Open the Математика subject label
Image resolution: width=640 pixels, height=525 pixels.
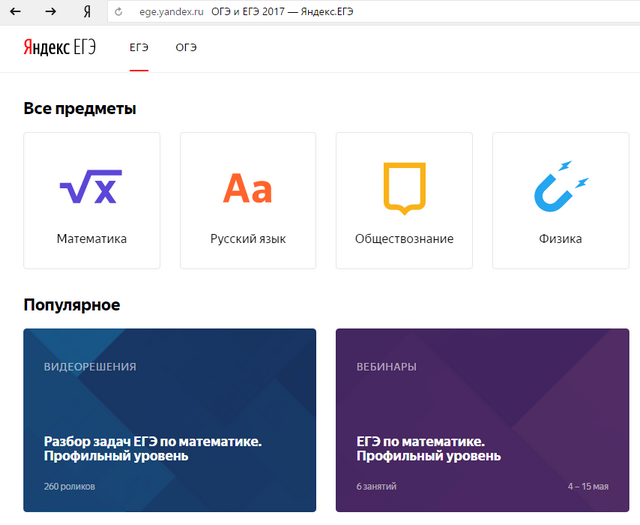click(x=92, y=238)
